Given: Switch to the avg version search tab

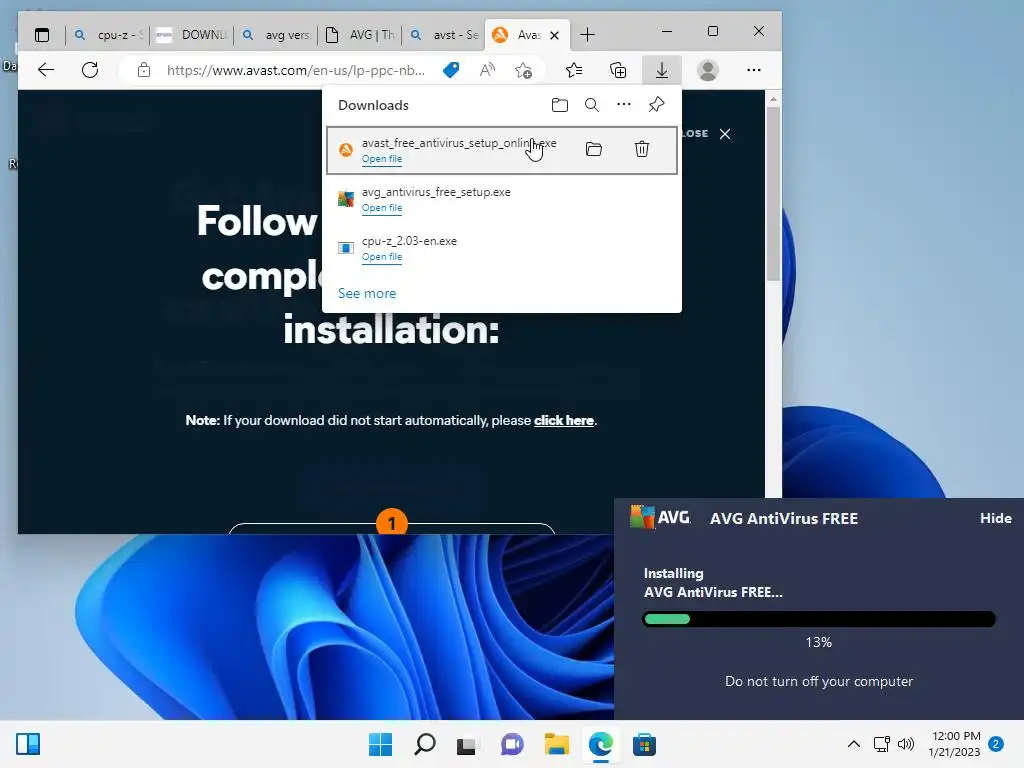Looking at the screenshot, I should tap(277, 35).
